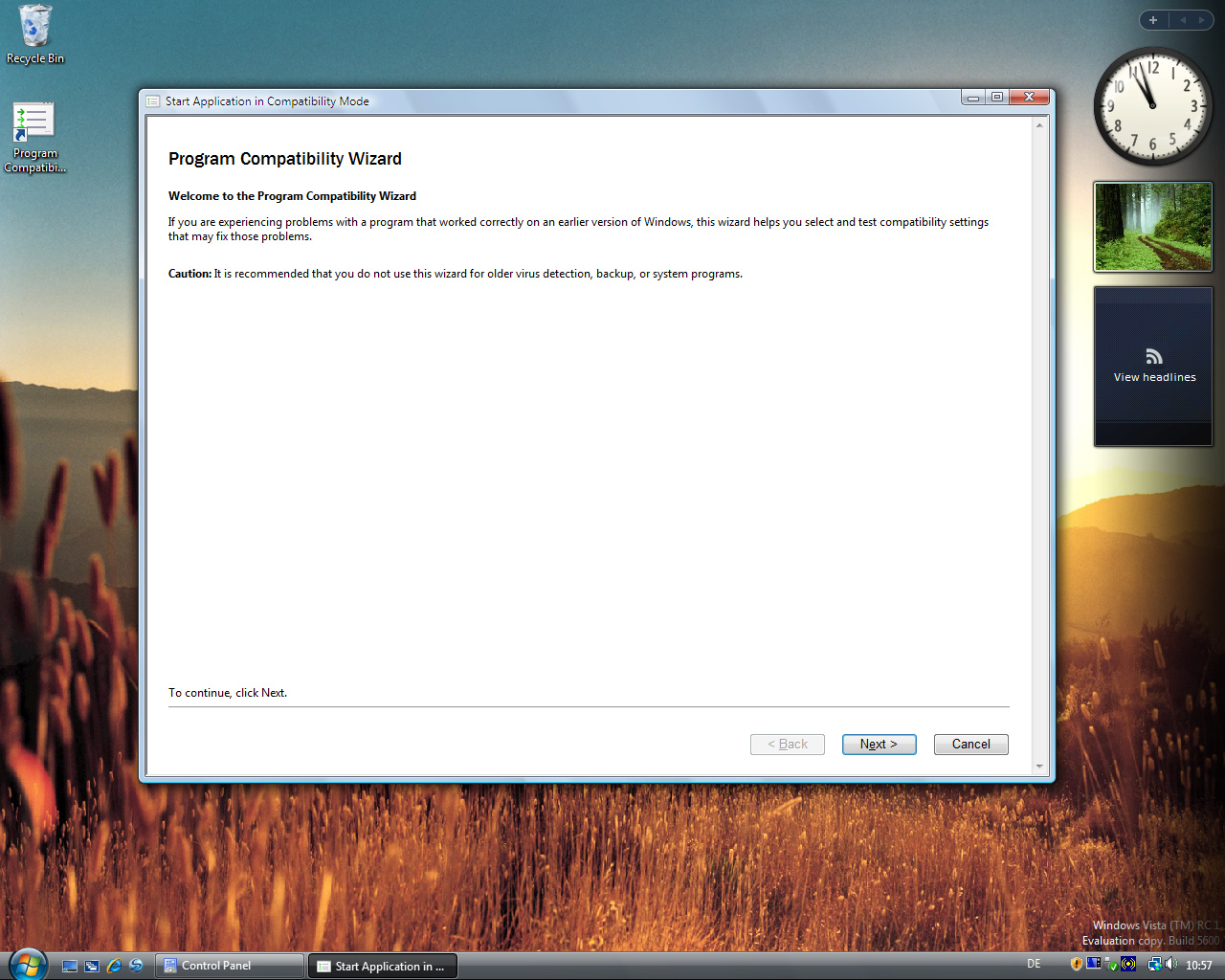Screen dimensions: 1225x980
Task: Minimize the Start Application window
Action: pos(973,97)
